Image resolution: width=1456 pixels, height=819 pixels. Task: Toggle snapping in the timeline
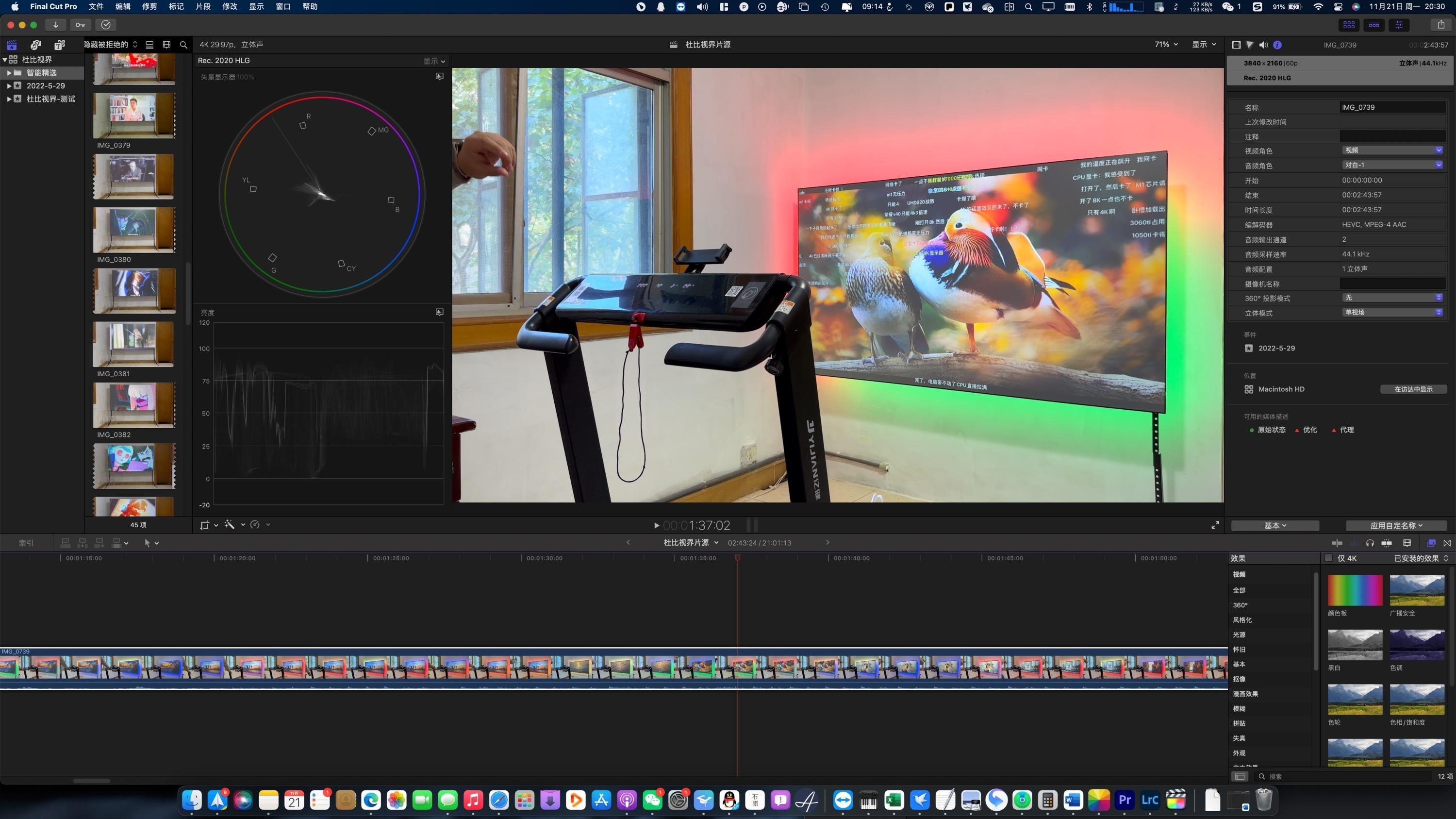coord(1387,543)
